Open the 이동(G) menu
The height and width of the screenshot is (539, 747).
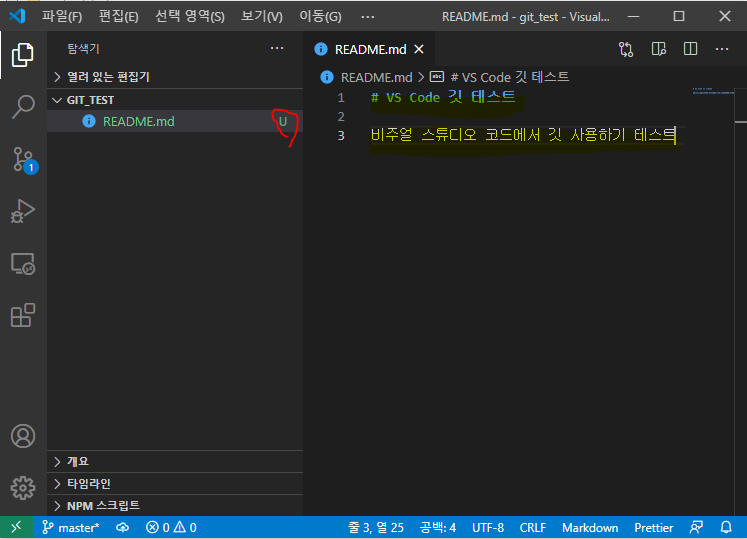[320, 17]
